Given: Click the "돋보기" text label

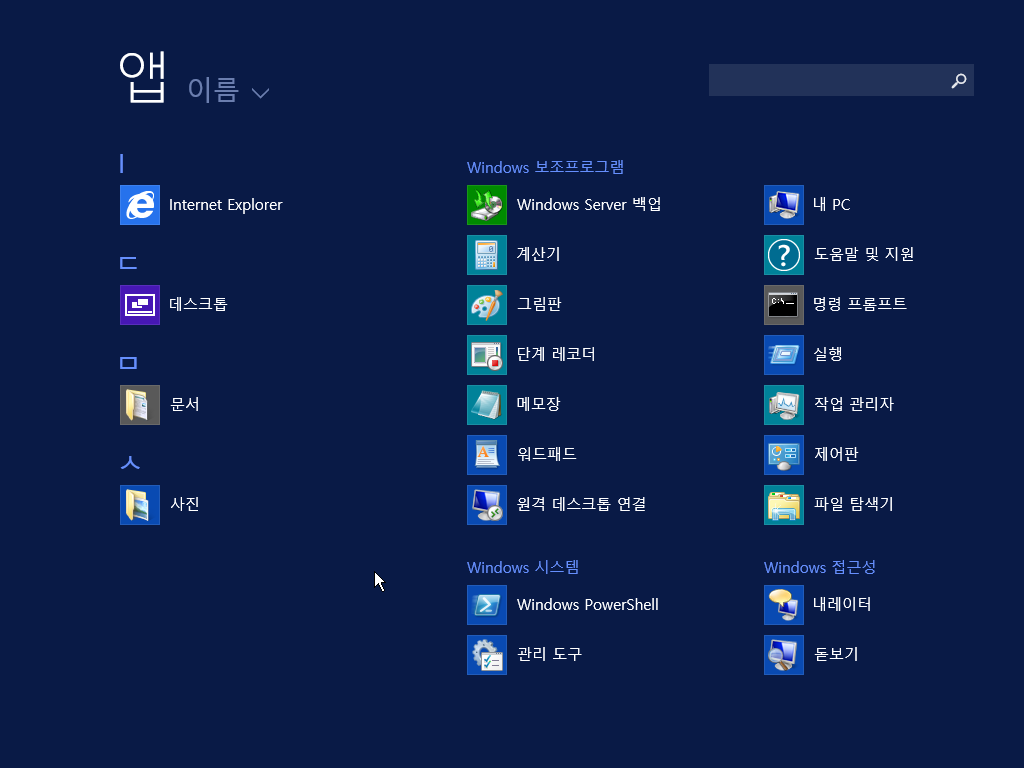Looking at the screenshot, I should [836, 654].
